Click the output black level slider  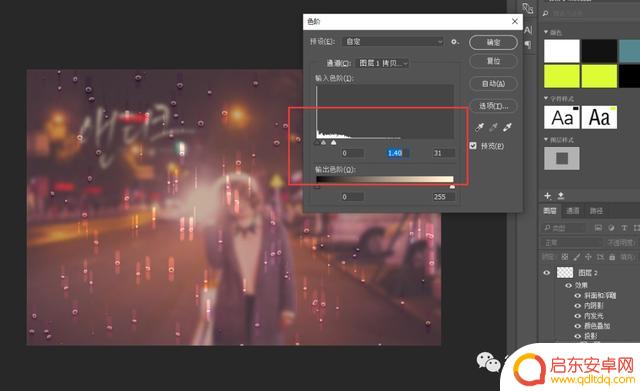coord(317,187)
